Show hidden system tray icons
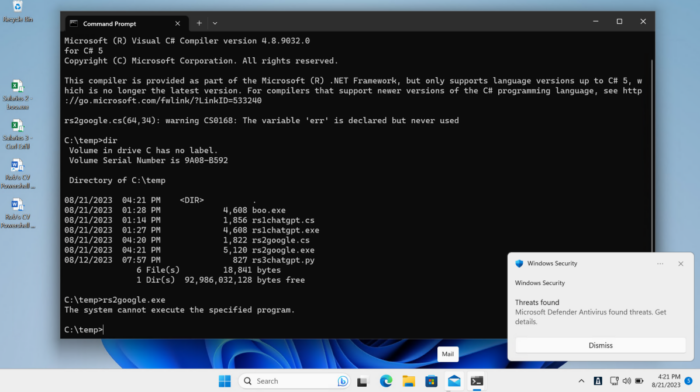700x392 pixels. [x=581, y=381]
